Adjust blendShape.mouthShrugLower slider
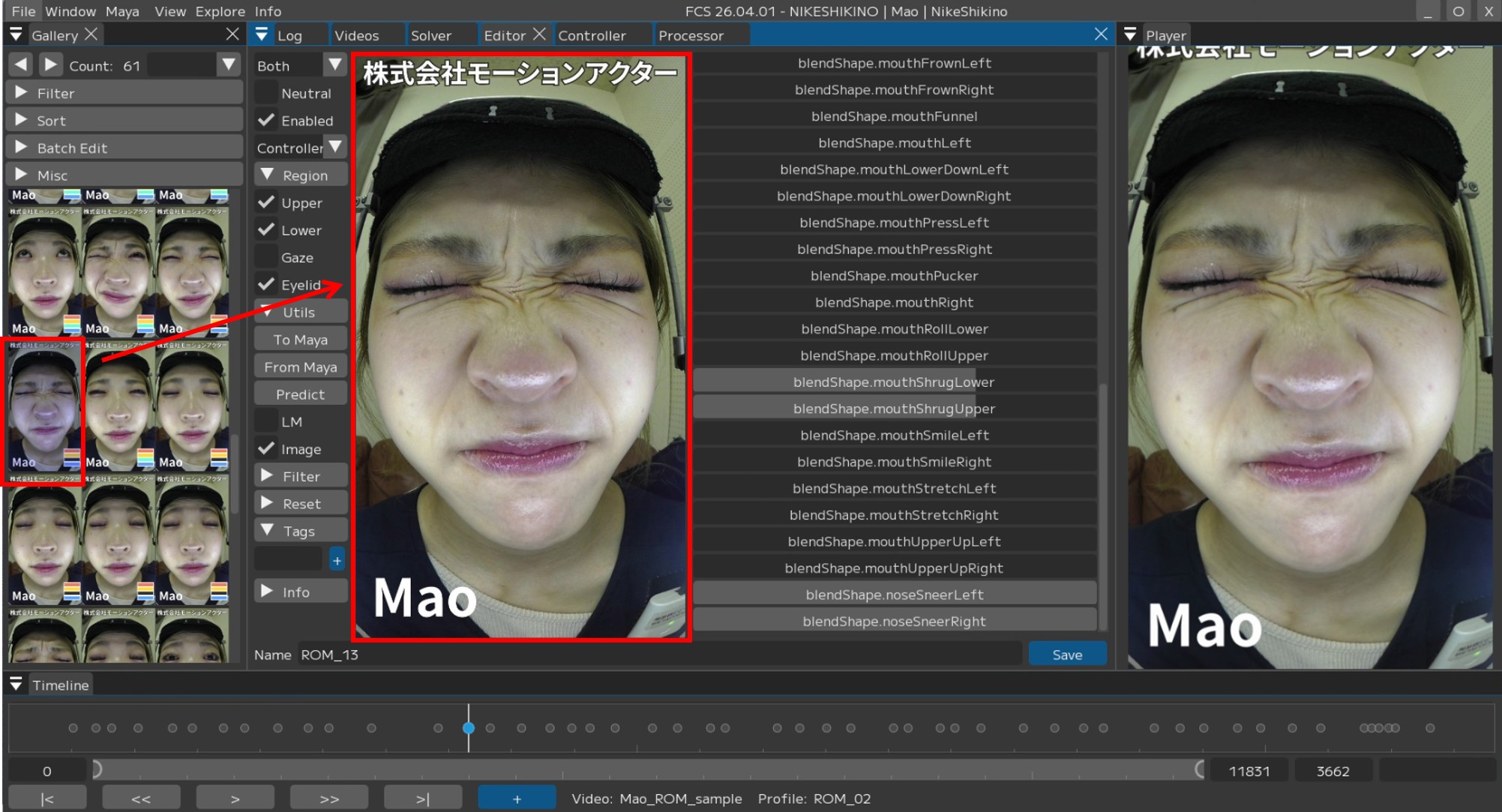The height and width of the screenshot is (812, 1502). pos(894,382)
